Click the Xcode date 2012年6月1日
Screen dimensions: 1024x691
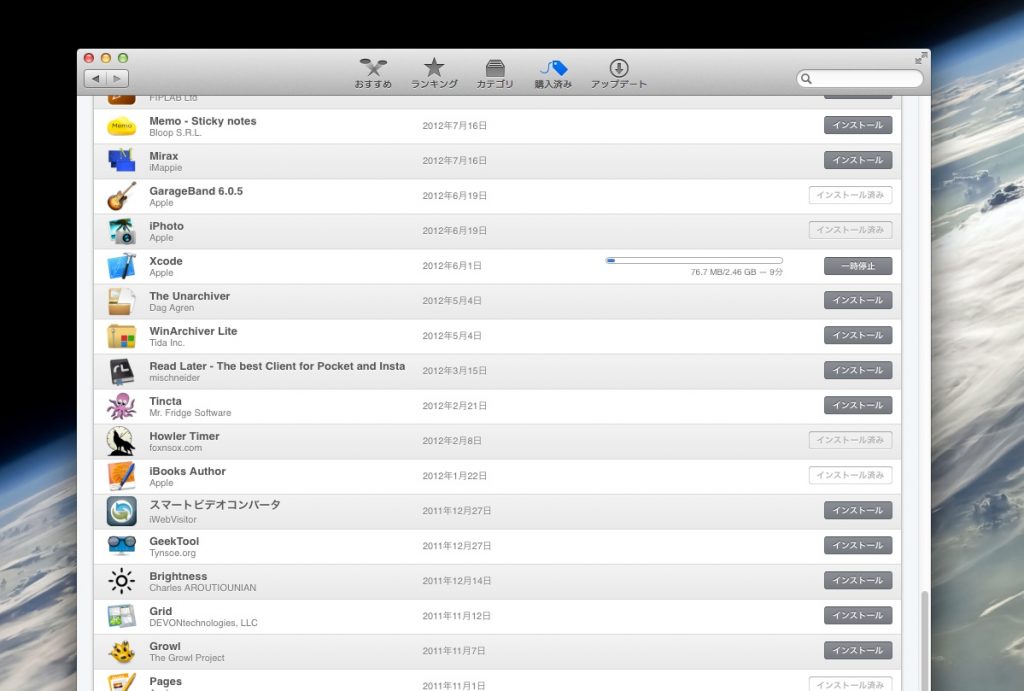pyautogui.click(x=452, y=266)
